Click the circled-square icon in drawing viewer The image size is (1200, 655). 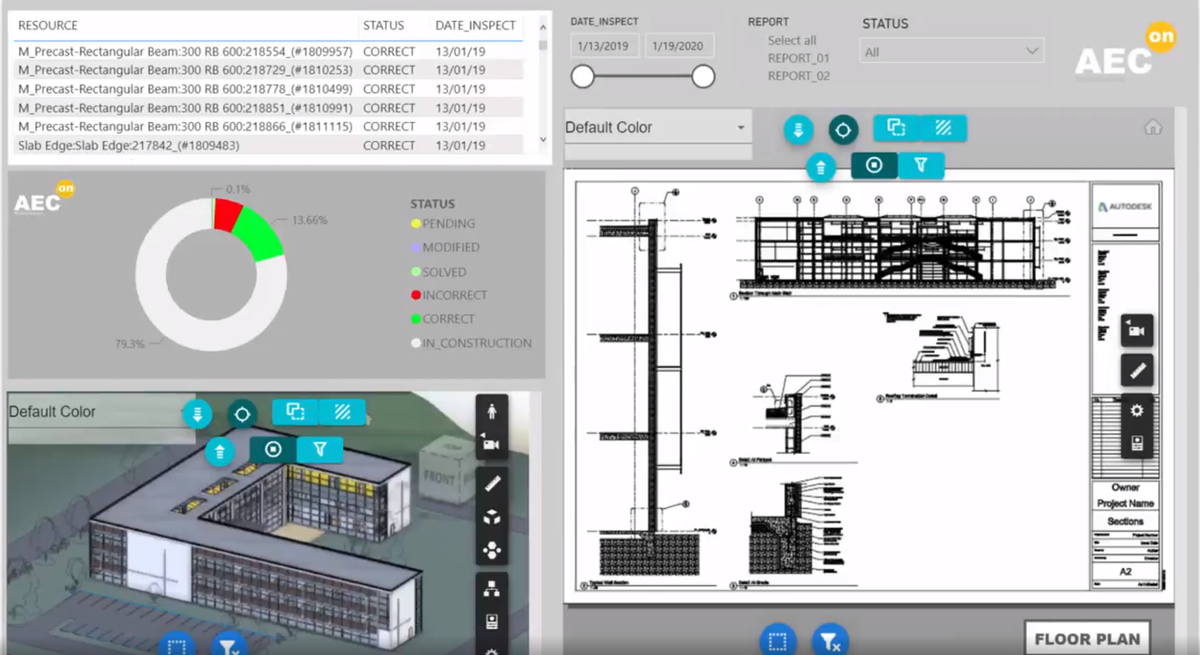tap(874, 165)
